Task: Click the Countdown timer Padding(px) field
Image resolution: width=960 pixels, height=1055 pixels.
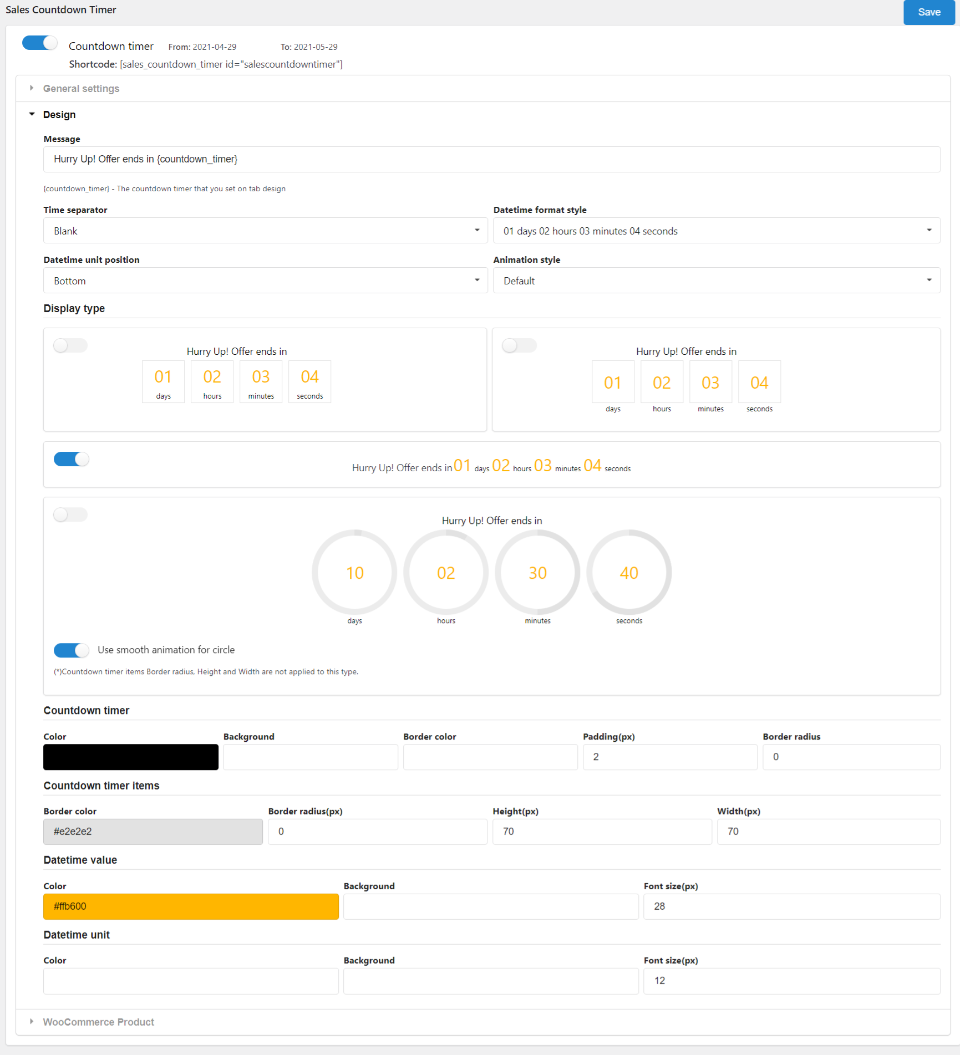Action: [670, 757]
